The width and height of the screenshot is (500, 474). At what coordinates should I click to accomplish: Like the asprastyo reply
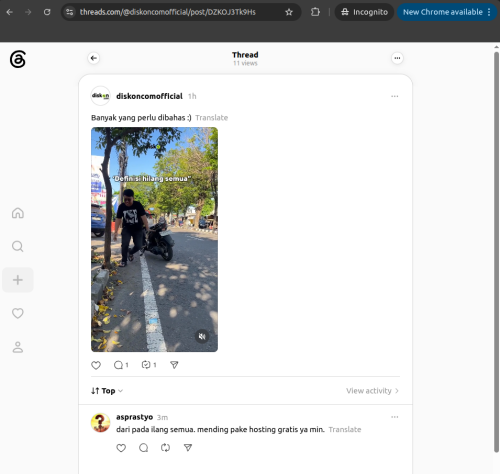(x=121, y=448)
